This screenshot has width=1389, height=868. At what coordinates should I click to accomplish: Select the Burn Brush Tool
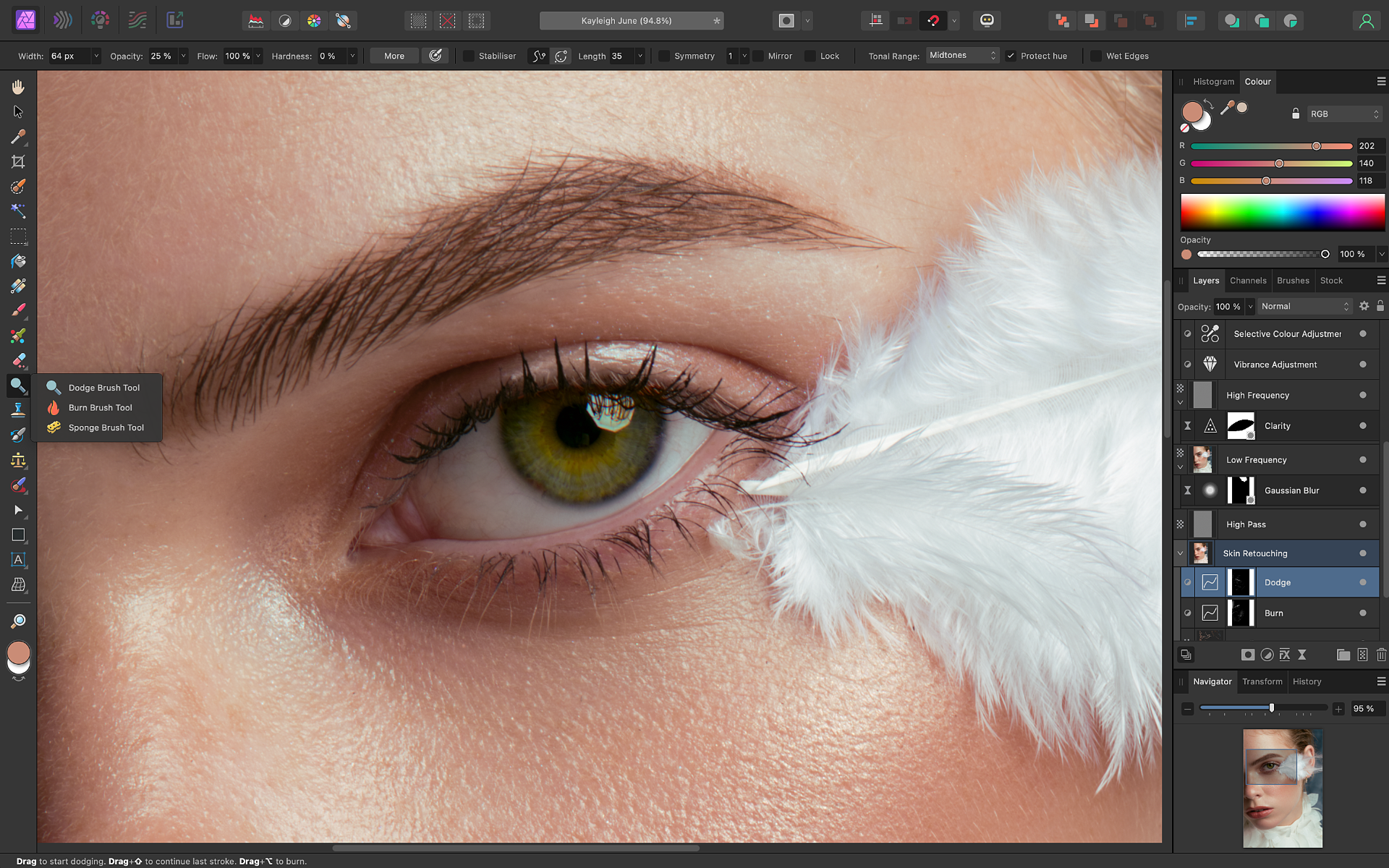pyautogui.click(x=100, y=407)
